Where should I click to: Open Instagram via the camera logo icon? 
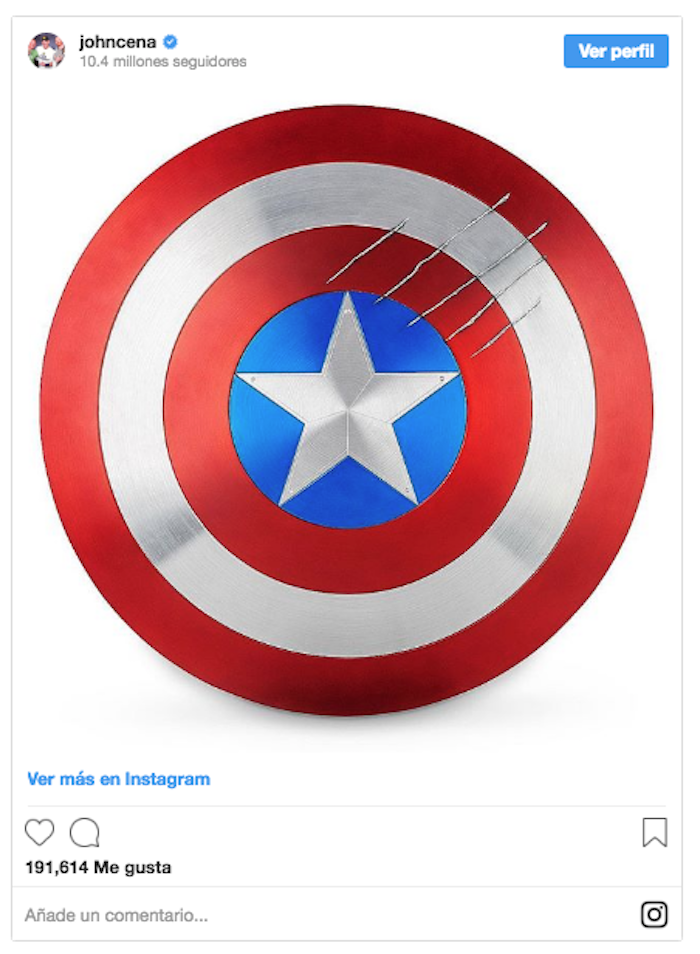(654, 914)
